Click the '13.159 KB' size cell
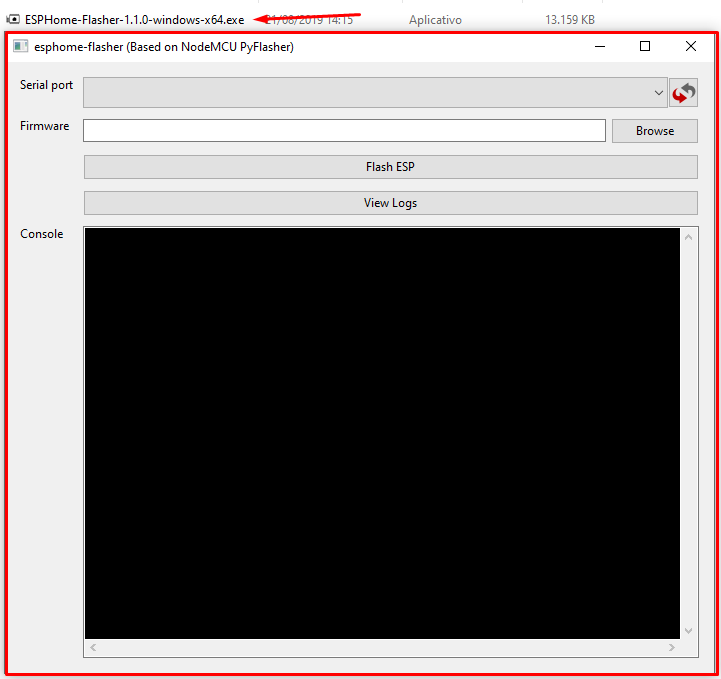The height and width of the screenshot is (679, 721). [570, 20]
